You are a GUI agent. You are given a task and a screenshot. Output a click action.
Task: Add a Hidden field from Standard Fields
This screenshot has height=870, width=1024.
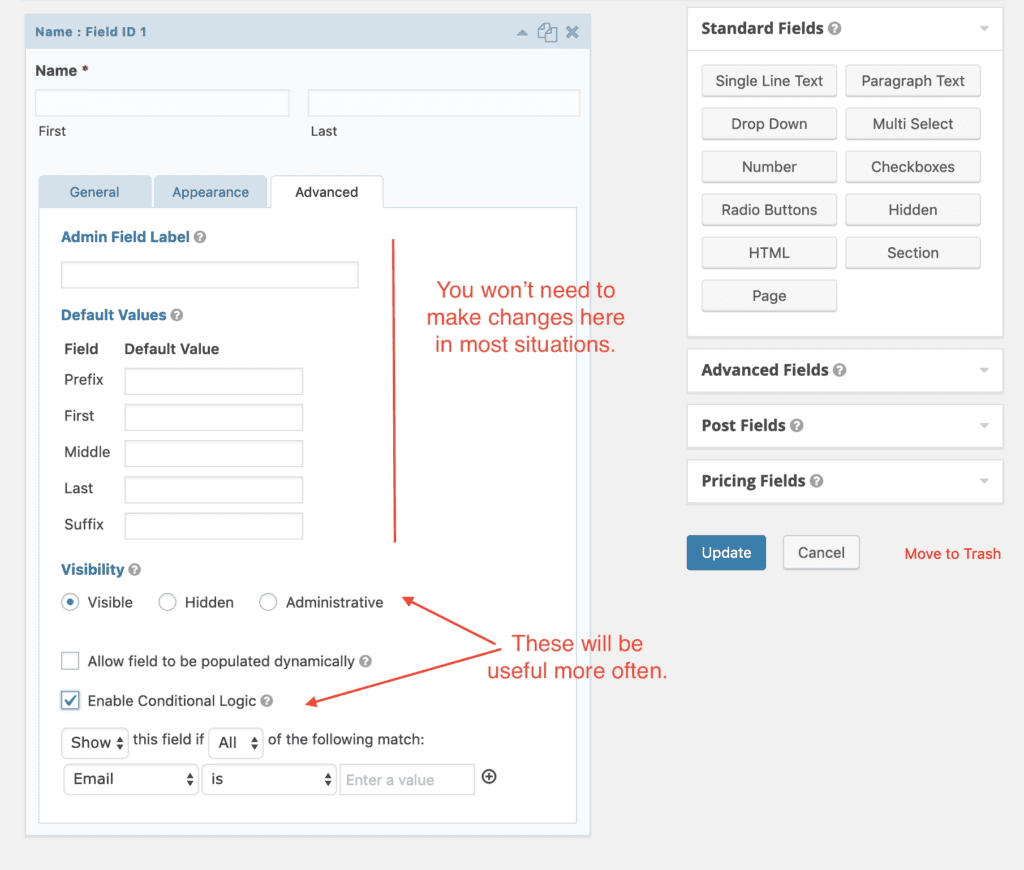pos(913,210)
